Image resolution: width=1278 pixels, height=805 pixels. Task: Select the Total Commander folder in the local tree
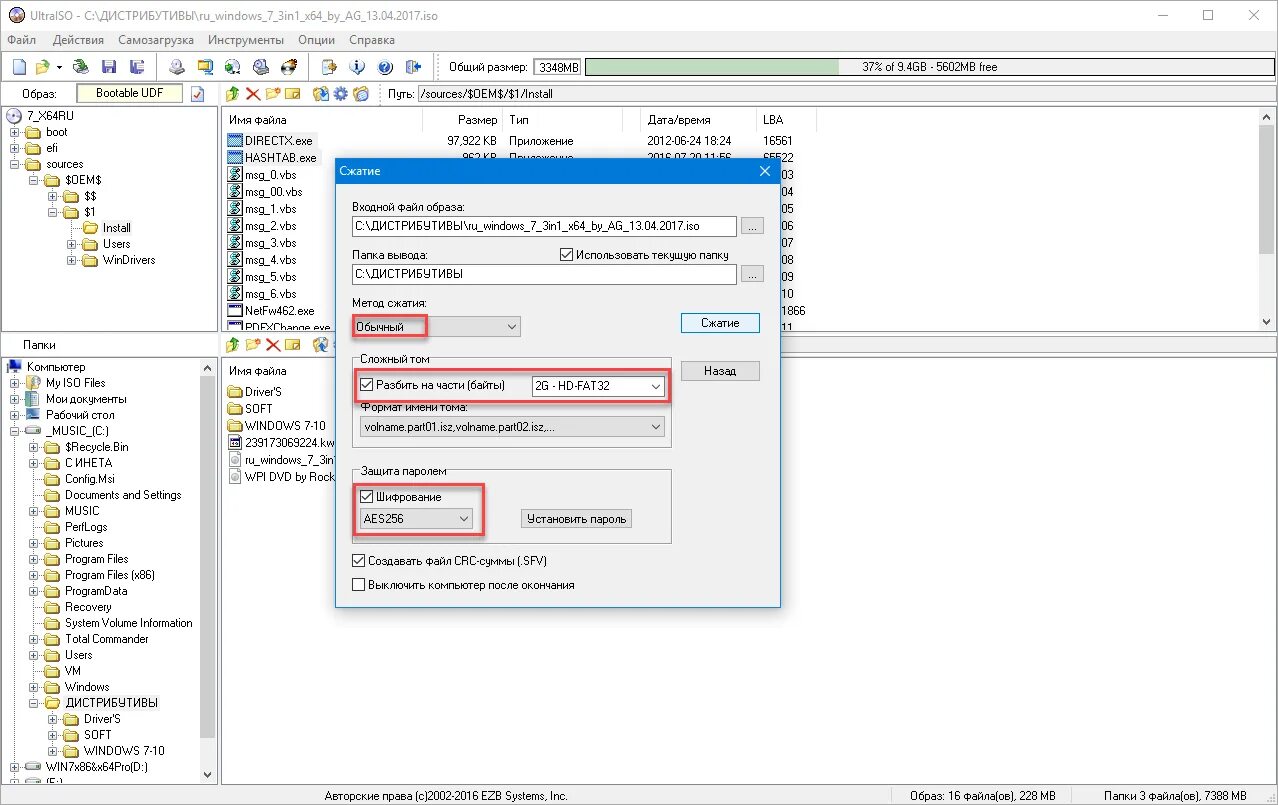(106, 639)
